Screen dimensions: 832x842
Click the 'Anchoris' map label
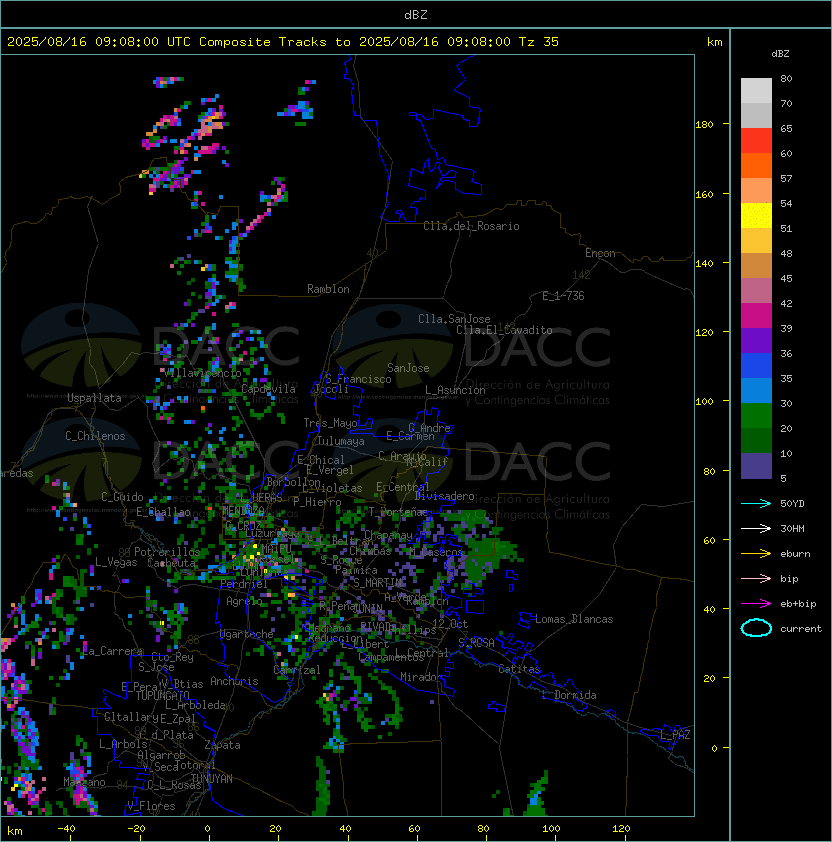(234, 681)
